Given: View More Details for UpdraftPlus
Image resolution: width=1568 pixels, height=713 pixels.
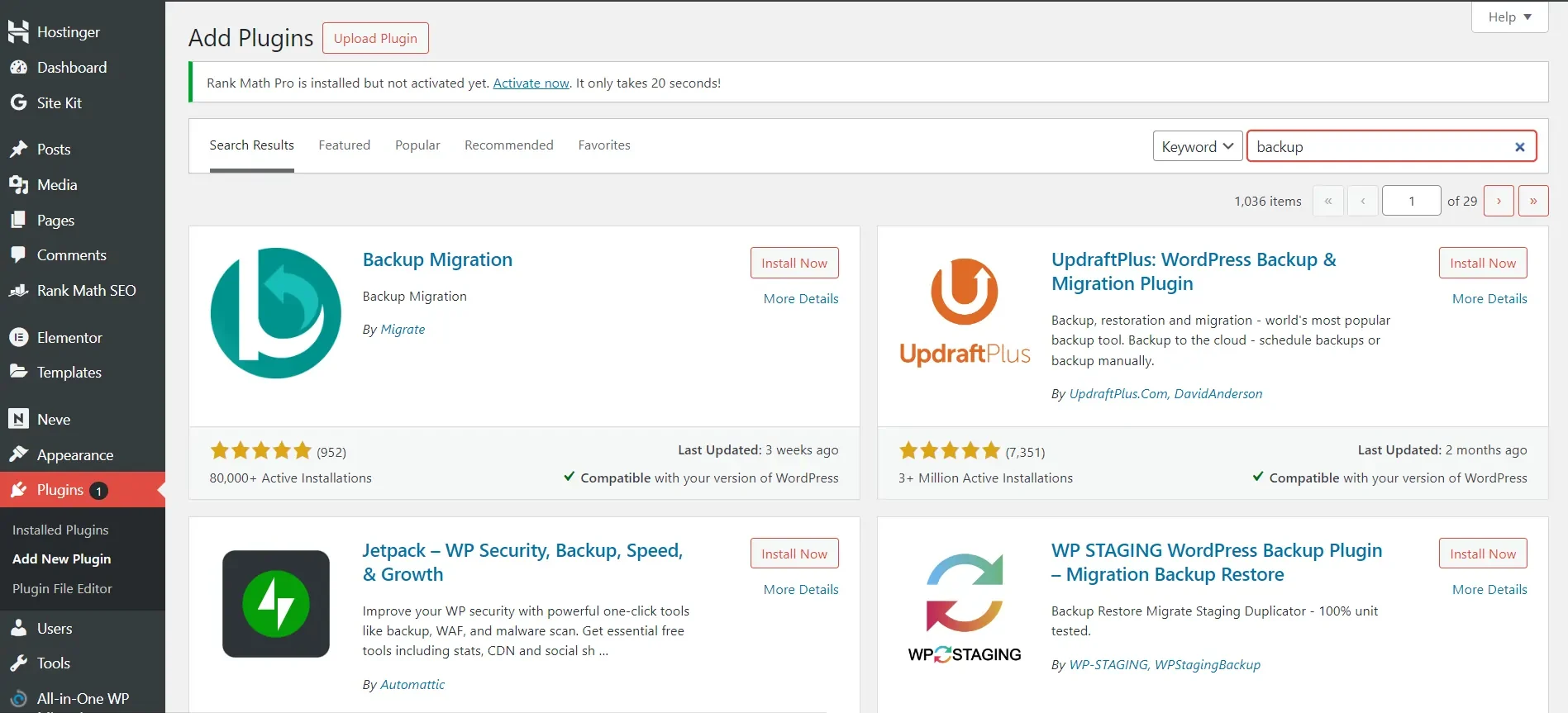Looking at the screenshot, I should pos(1489,299).
